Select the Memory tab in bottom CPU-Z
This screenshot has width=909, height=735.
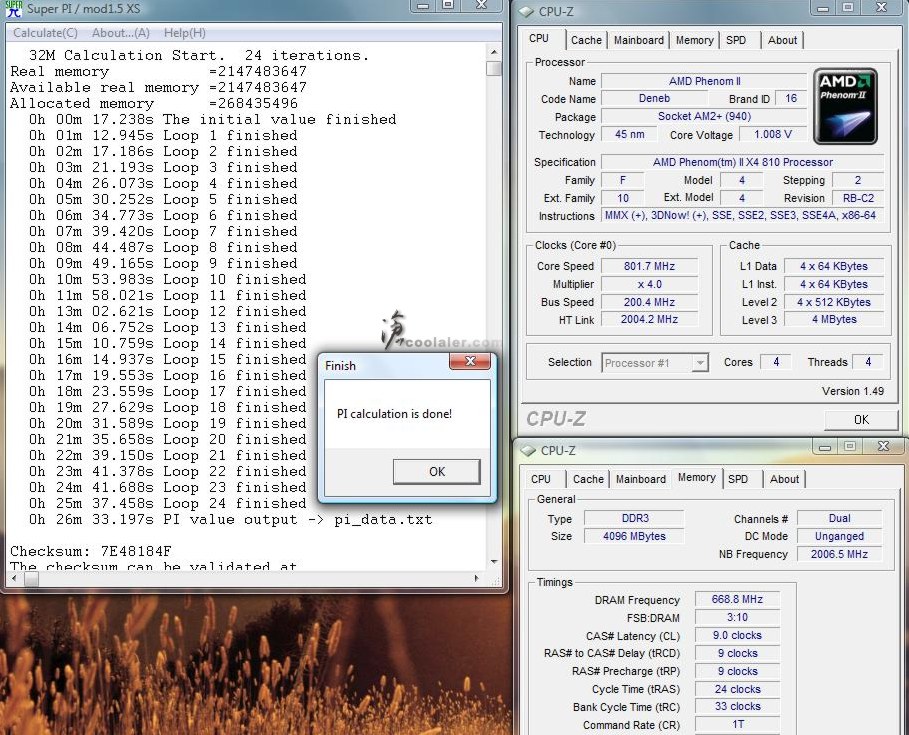696,478
